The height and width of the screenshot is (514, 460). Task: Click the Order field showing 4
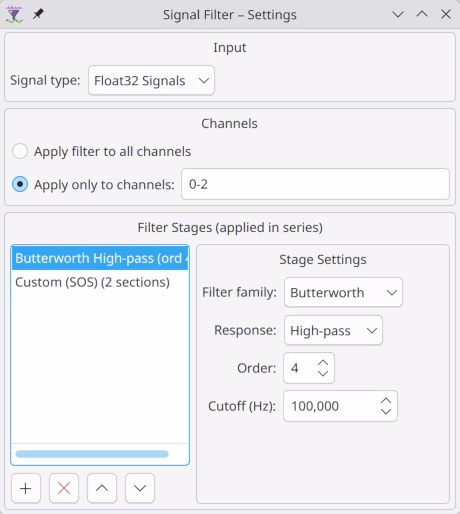[x=309, y=368]
